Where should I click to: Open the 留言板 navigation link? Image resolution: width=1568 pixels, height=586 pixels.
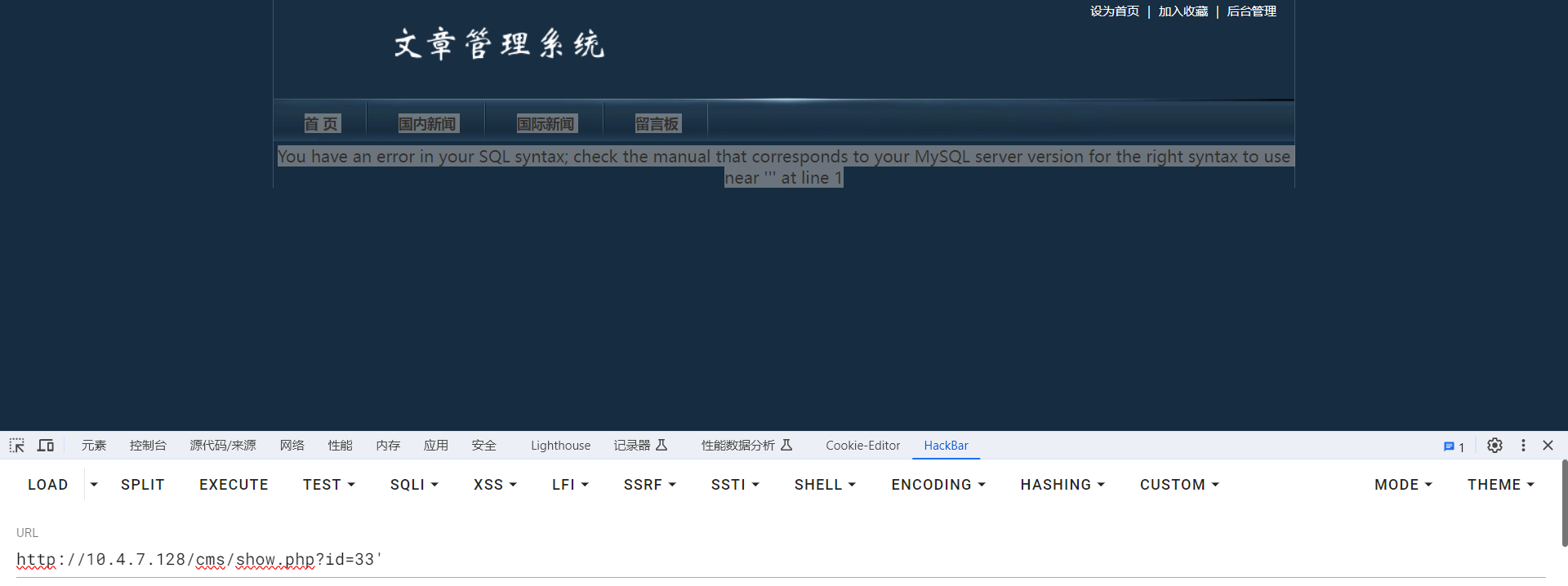tap(657, 124)
